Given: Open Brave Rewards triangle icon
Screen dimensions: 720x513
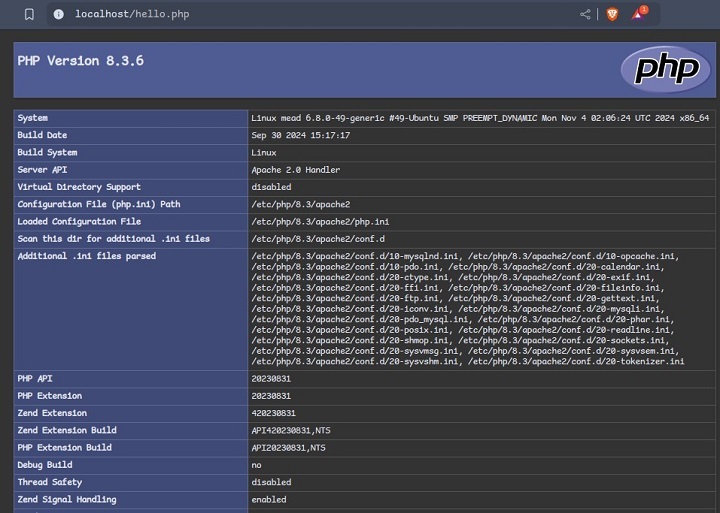Looking at the screenshot, I should 638,14.
